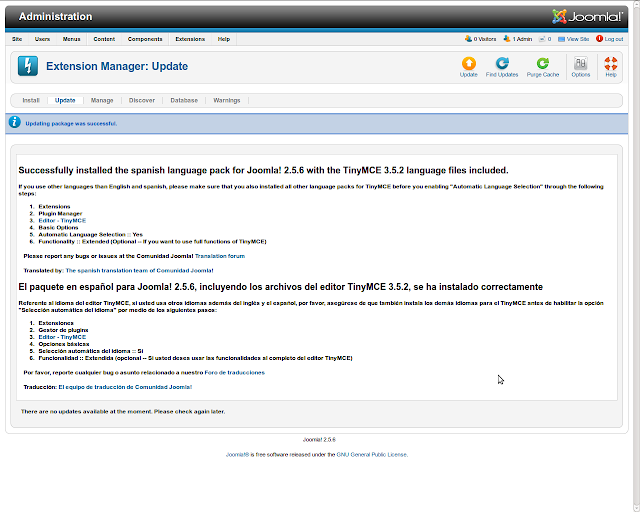
Task: Open the Foro de traducciones link
Action: coord(234,372)
